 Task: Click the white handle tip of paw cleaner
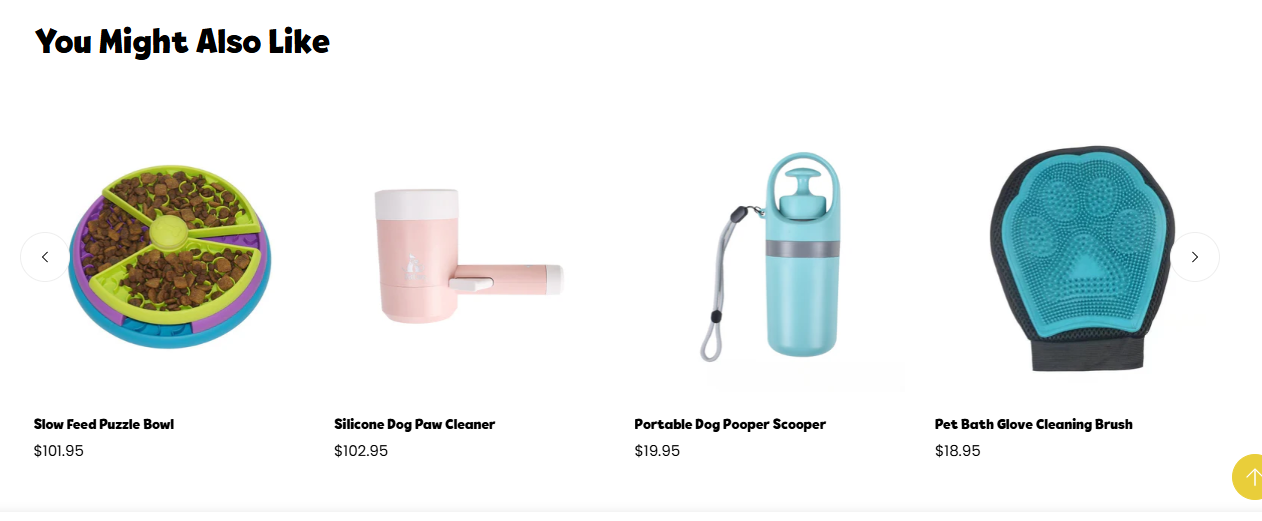click(554, 280)
